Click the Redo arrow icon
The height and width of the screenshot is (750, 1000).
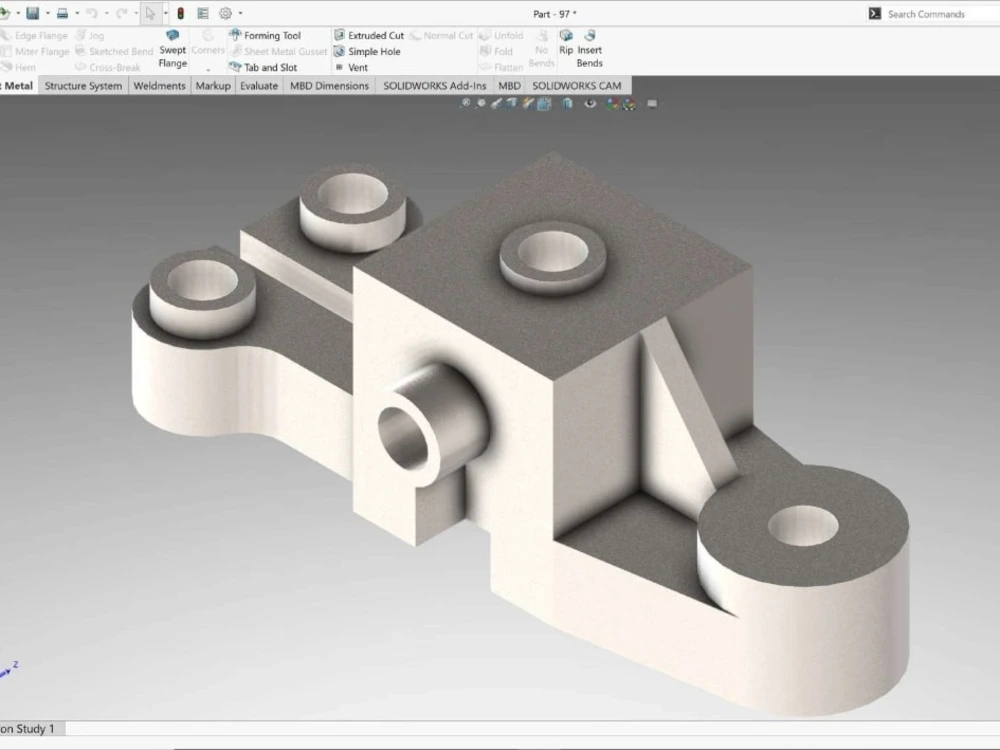click(x=121, y=13)
